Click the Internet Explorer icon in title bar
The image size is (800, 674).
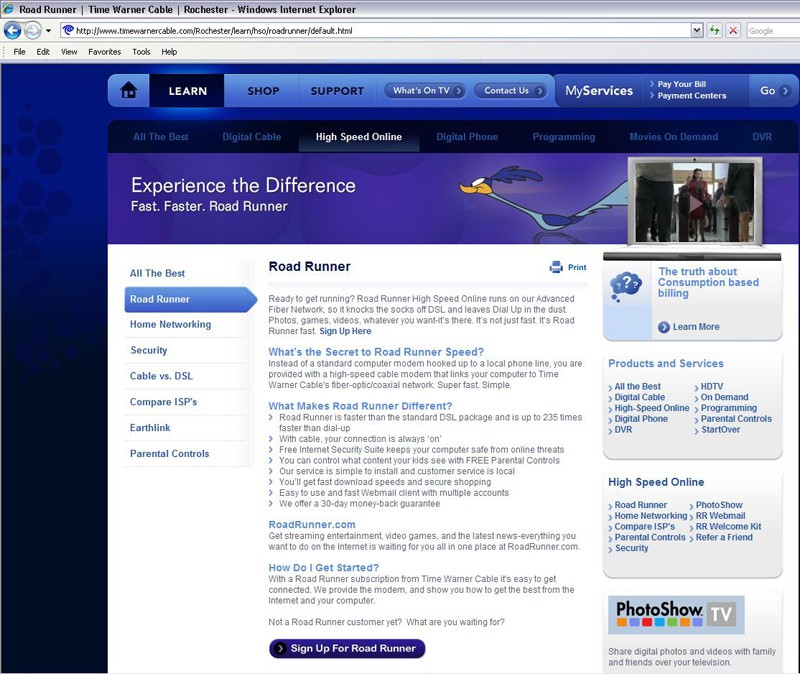tap(8, 9)
